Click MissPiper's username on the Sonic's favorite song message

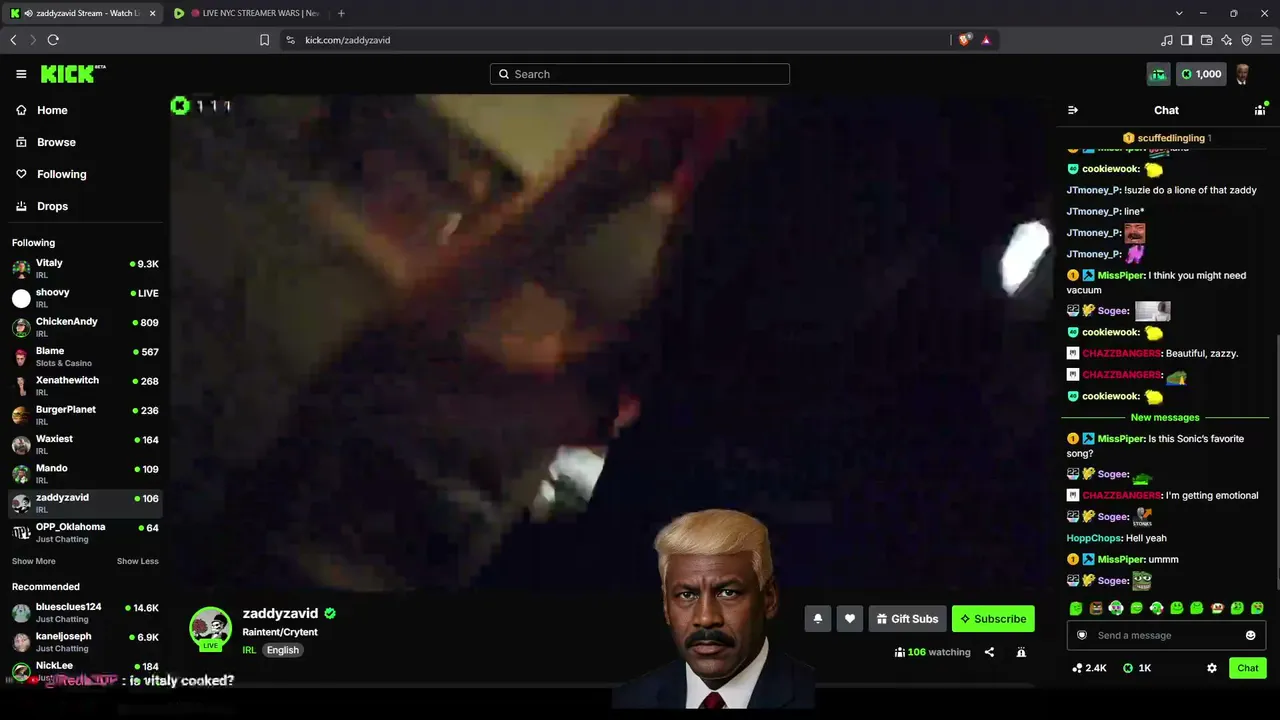click(x=1121, y=439)
